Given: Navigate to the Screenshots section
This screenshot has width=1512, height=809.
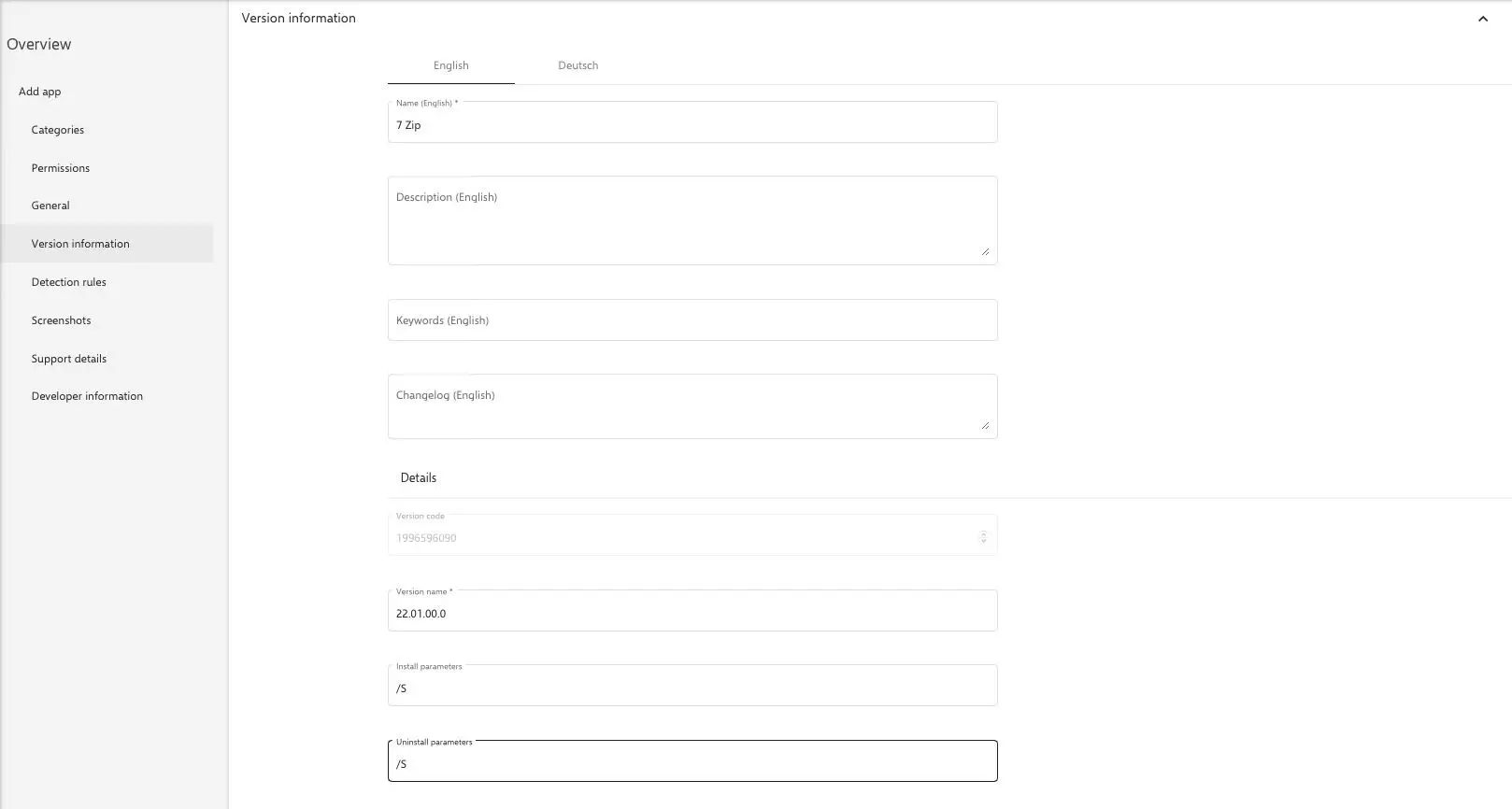Looking at the screenshot, I should tap(62, 320).
